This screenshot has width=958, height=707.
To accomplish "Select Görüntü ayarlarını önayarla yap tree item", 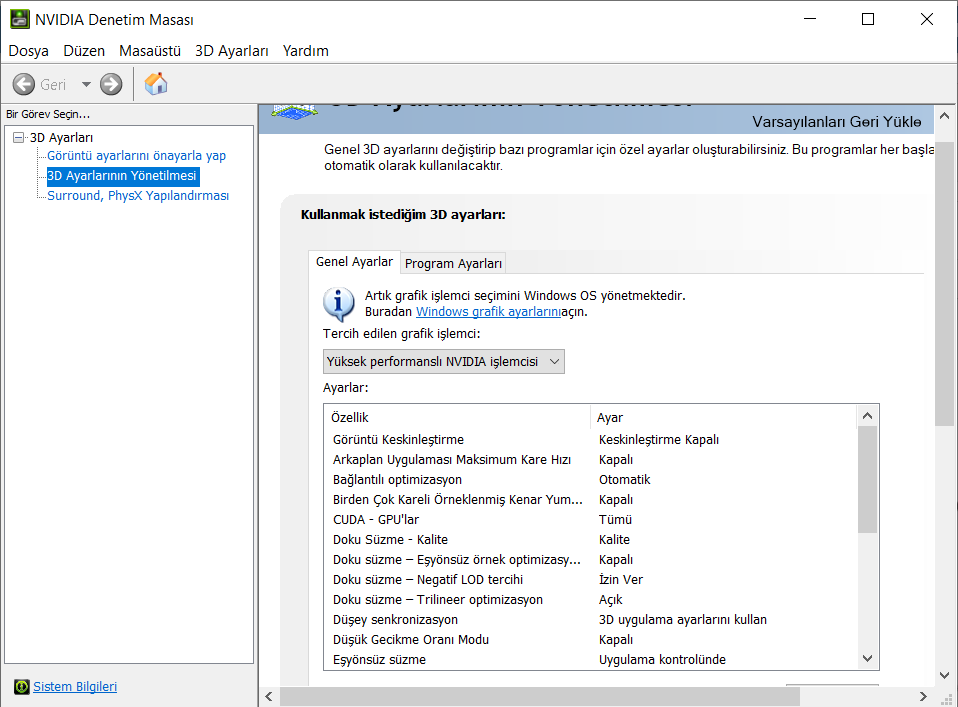I will [x=136, y=156].
